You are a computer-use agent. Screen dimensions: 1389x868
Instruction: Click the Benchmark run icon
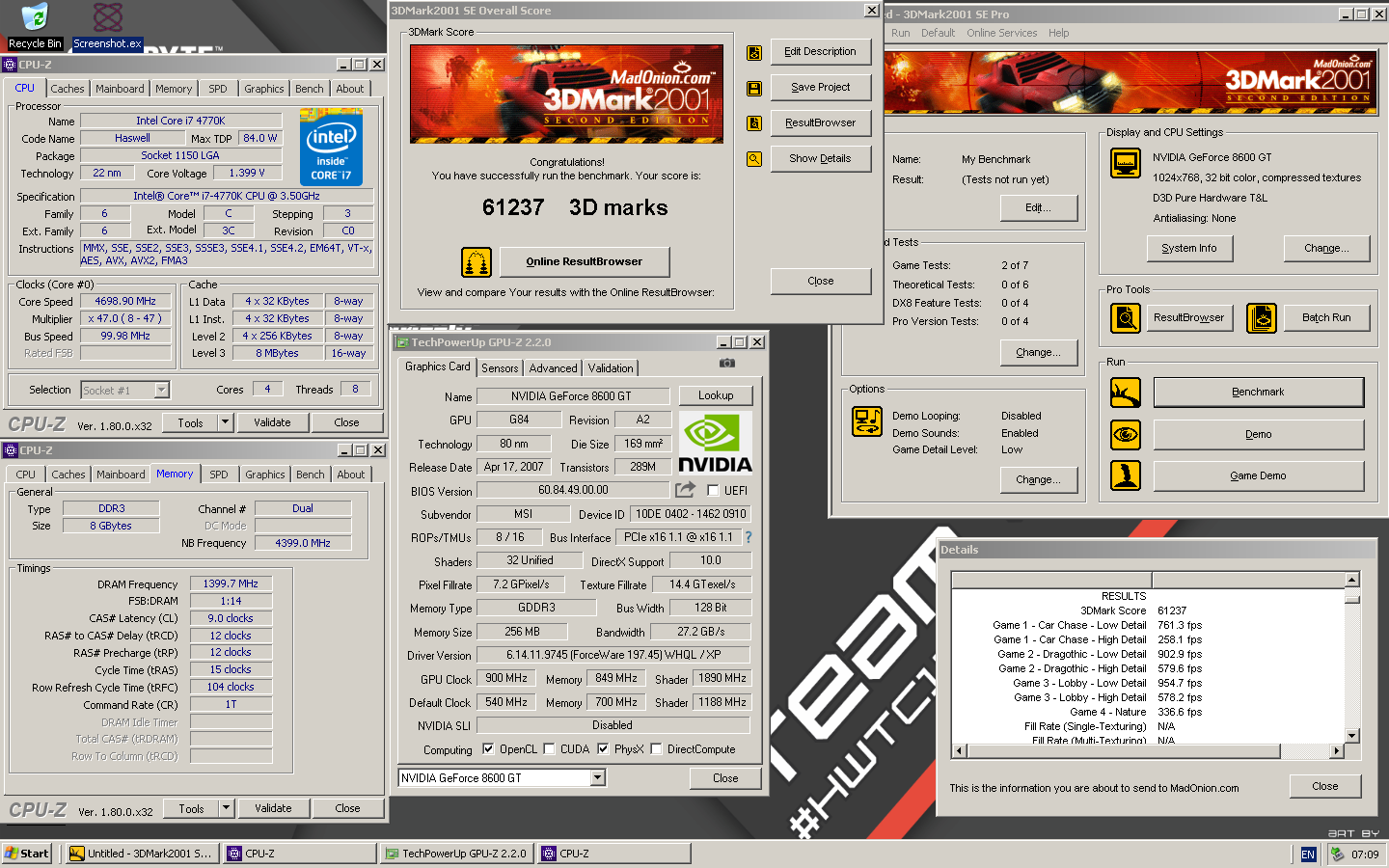tap(1125, 393)
